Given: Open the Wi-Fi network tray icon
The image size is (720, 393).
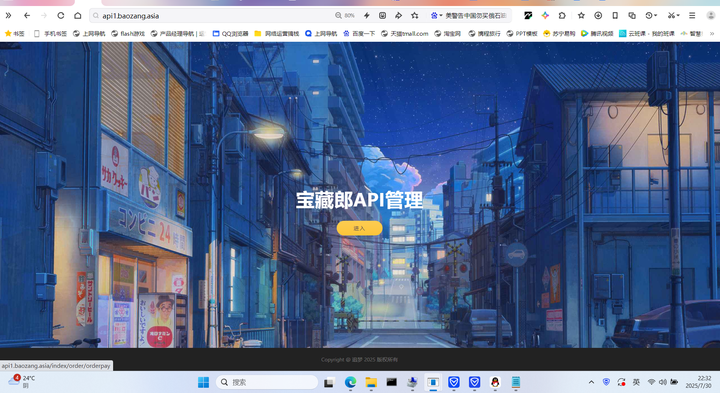Looking at the screenshot, I should [x=651, y=382].
